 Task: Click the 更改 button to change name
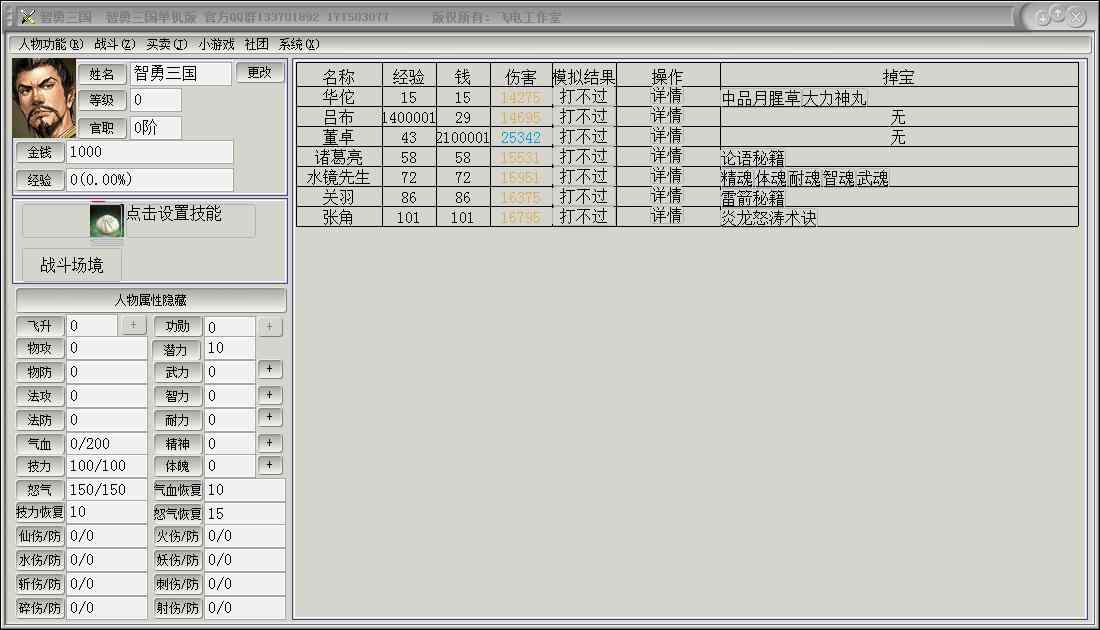(x=260, y=73)
